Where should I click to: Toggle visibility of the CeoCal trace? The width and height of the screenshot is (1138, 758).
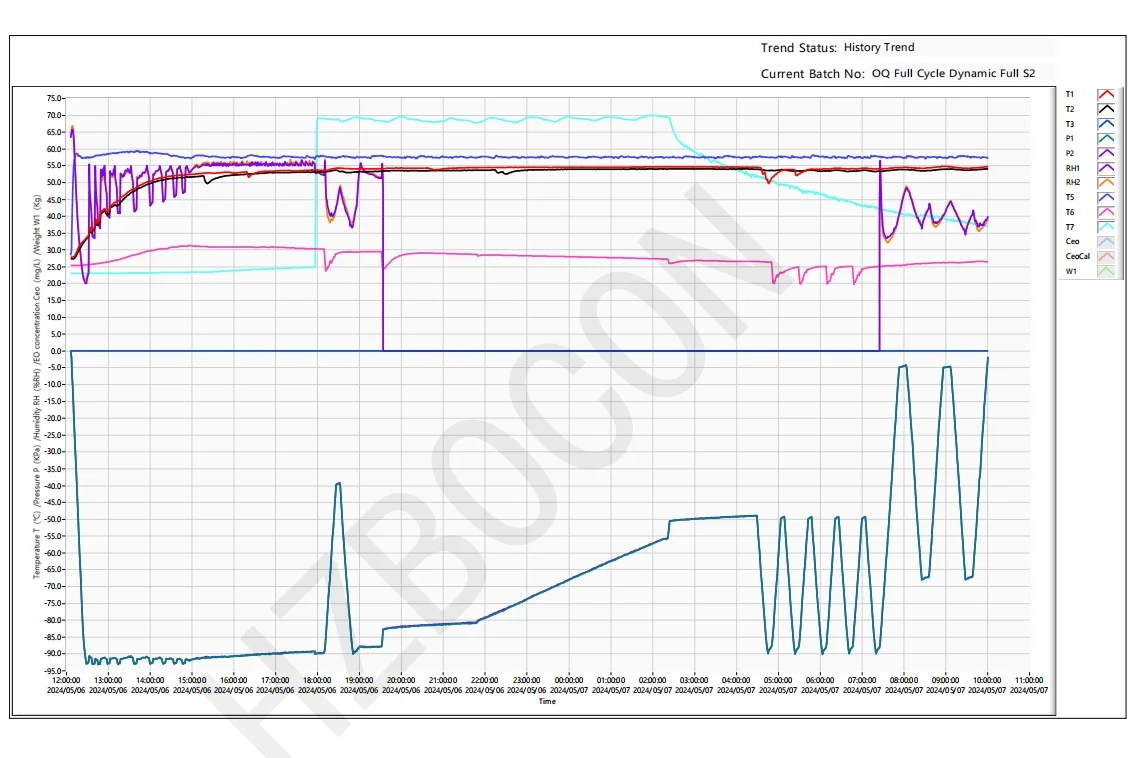[1105, 256]
